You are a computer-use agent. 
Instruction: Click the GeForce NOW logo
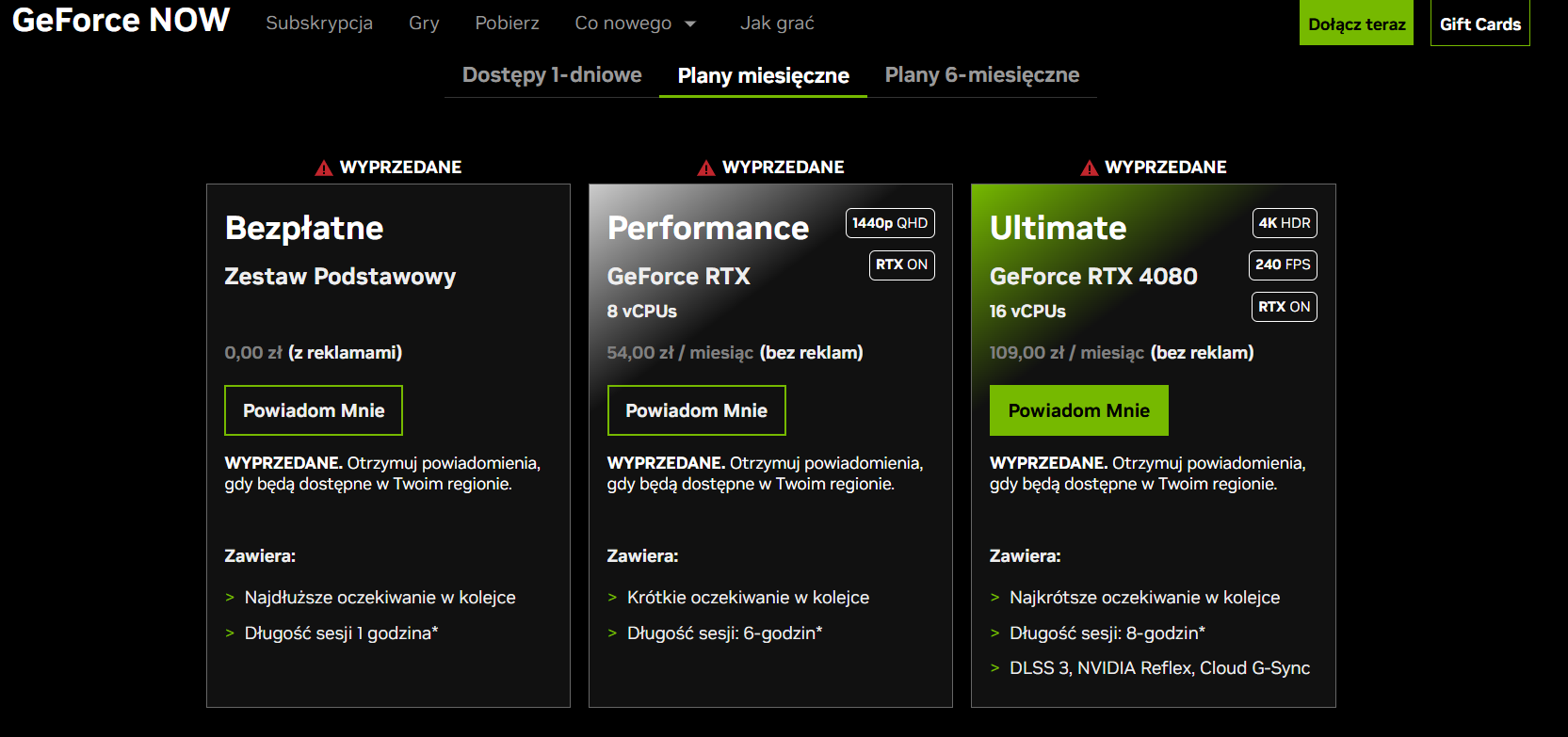tap(121, 20)
